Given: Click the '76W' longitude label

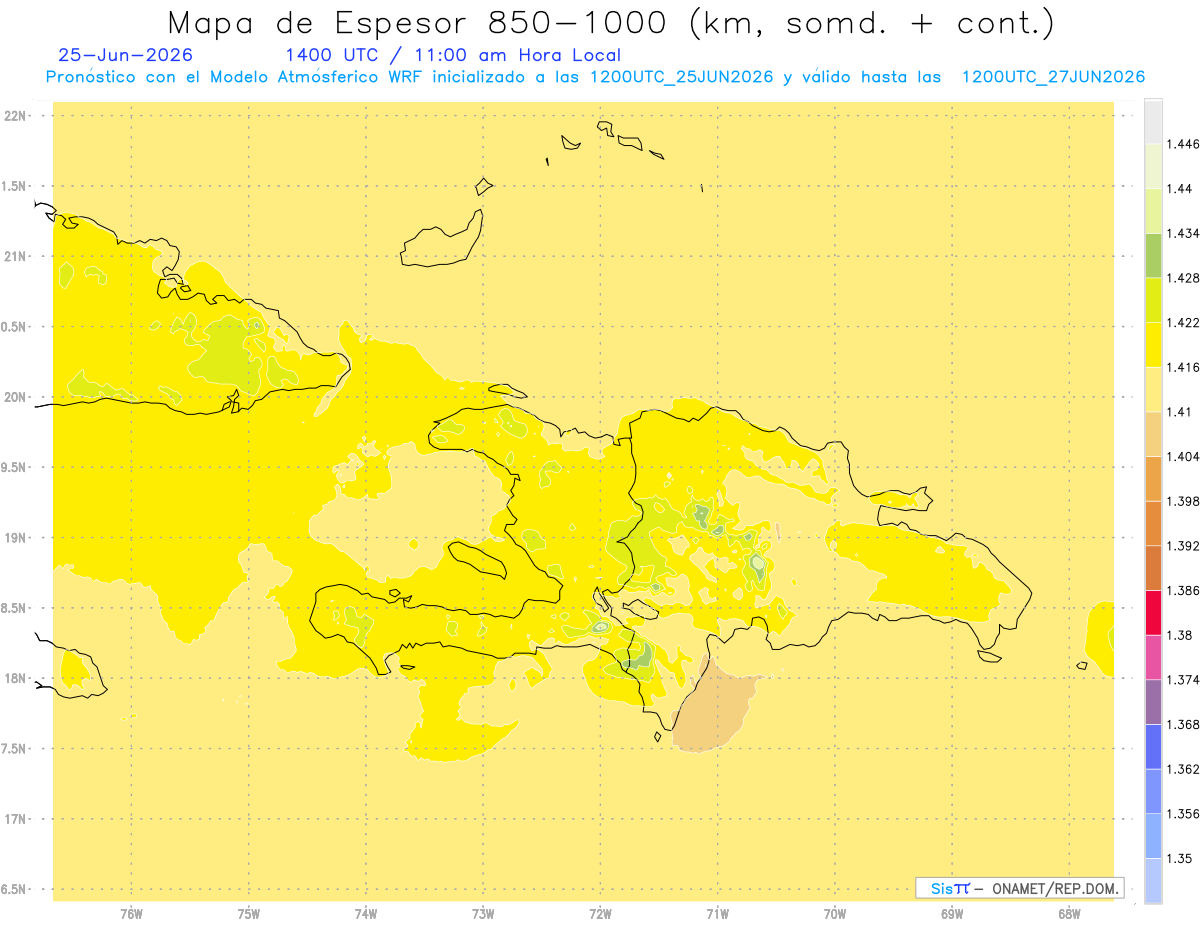Looking at the screenshot, I should pyautogui.click(x=131, y=913).
